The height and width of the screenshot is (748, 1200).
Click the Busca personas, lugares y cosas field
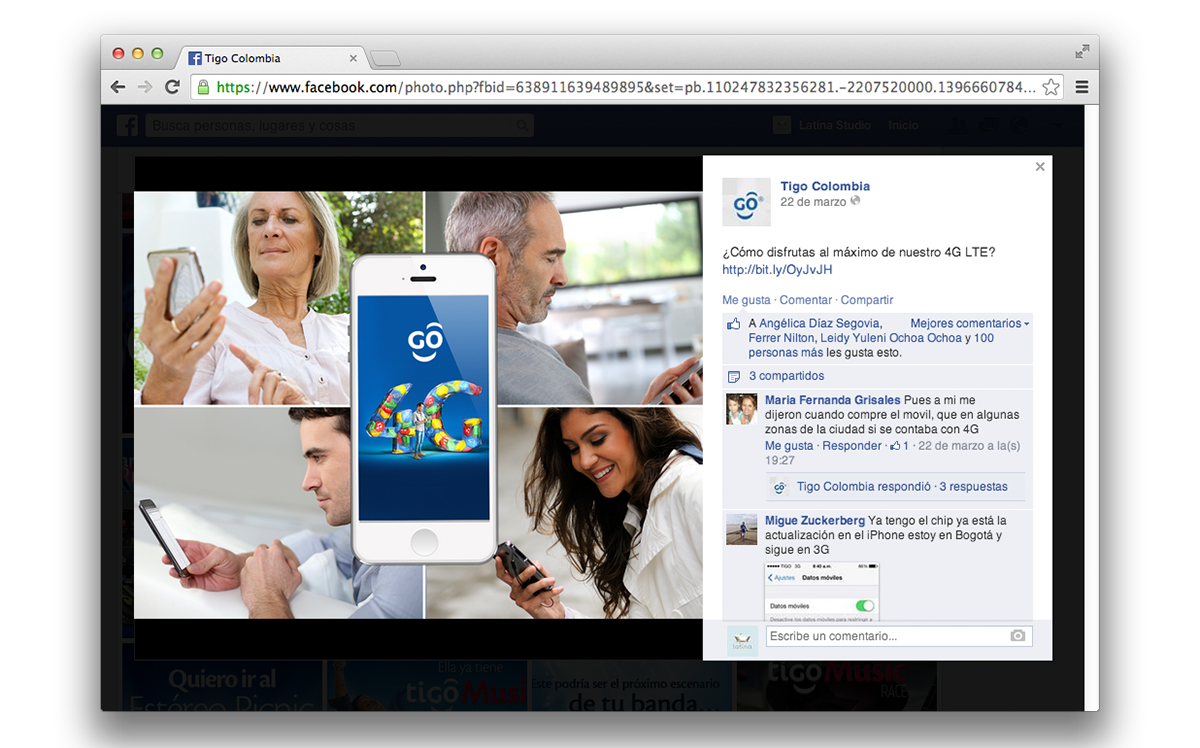340,125
